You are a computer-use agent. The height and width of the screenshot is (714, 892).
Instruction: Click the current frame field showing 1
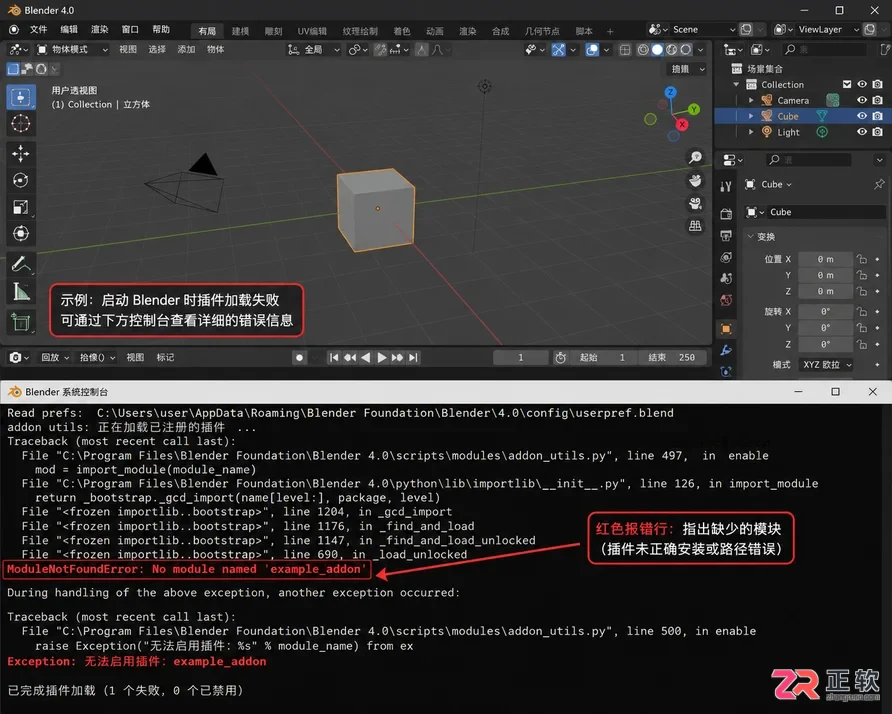(521, 357)
